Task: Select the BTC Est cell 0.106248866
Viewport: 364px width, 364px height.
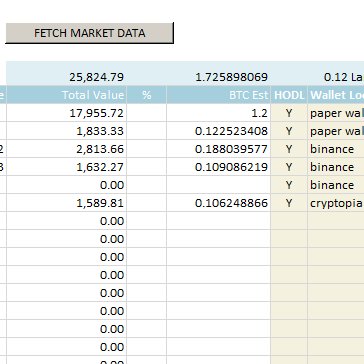Action: tap(218, 203)
